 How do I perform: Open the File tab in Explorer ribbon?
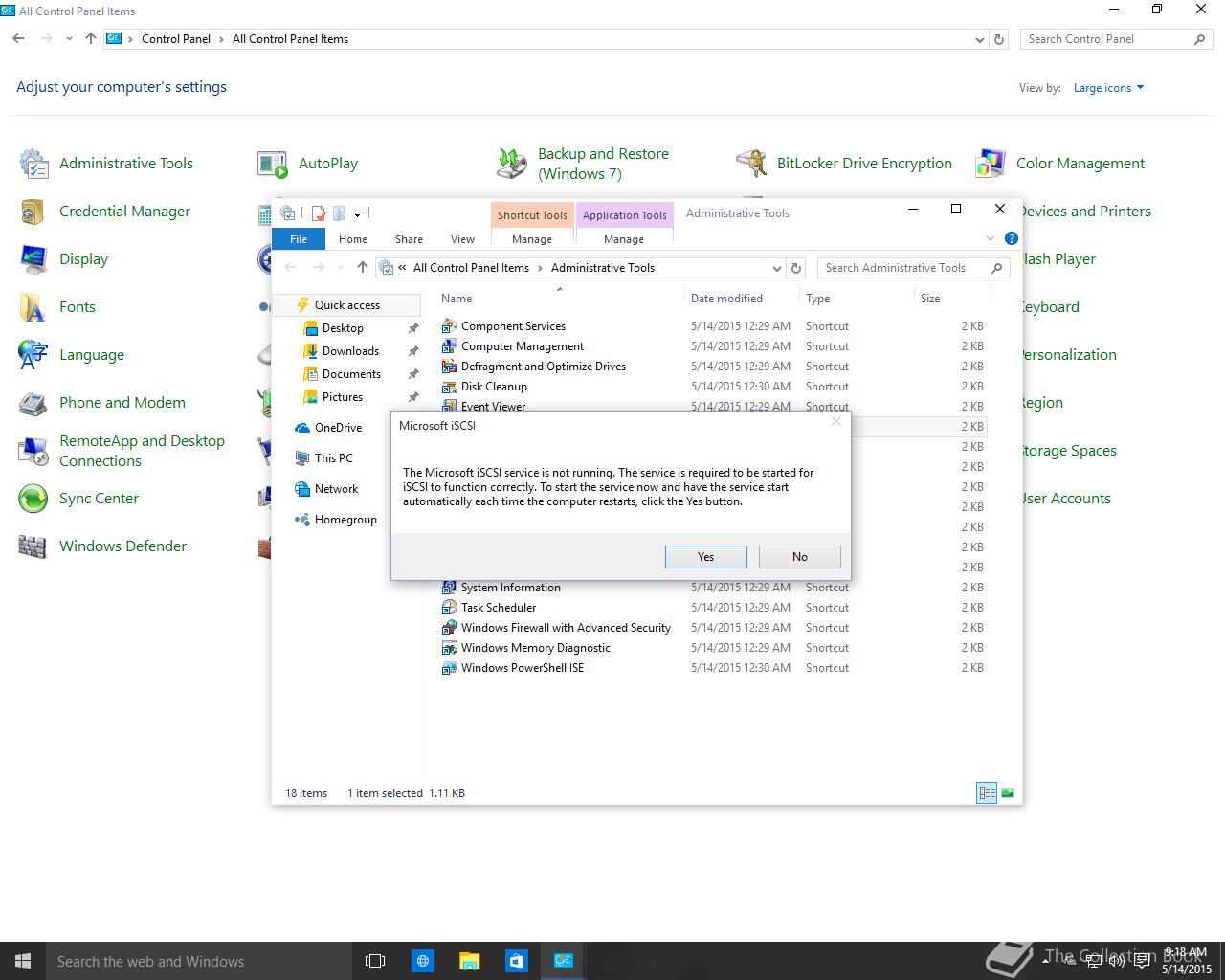[x=299, y=239]
